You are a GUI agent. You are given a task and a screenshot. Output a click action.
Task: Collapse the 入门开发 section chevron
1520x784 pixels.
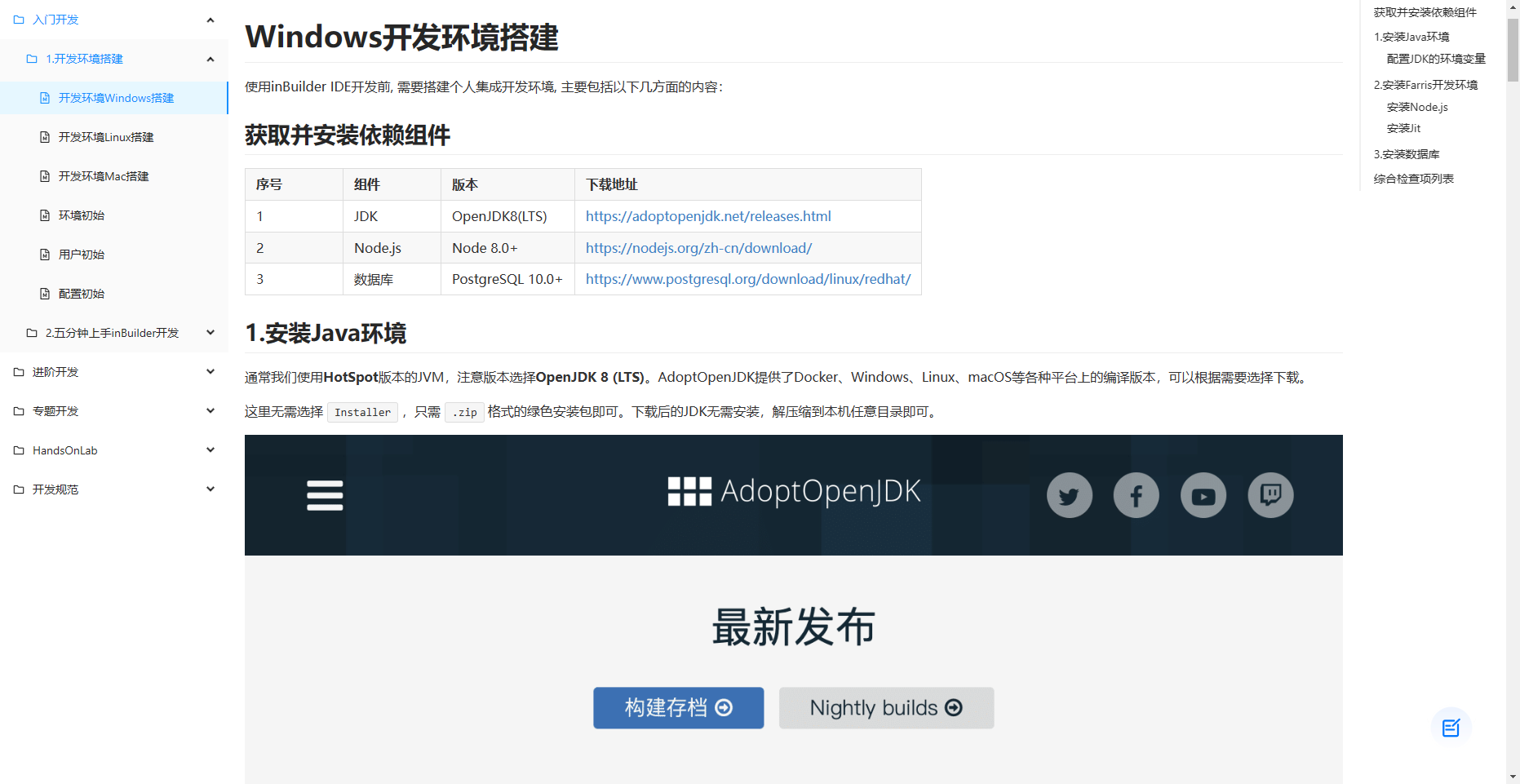210,20
